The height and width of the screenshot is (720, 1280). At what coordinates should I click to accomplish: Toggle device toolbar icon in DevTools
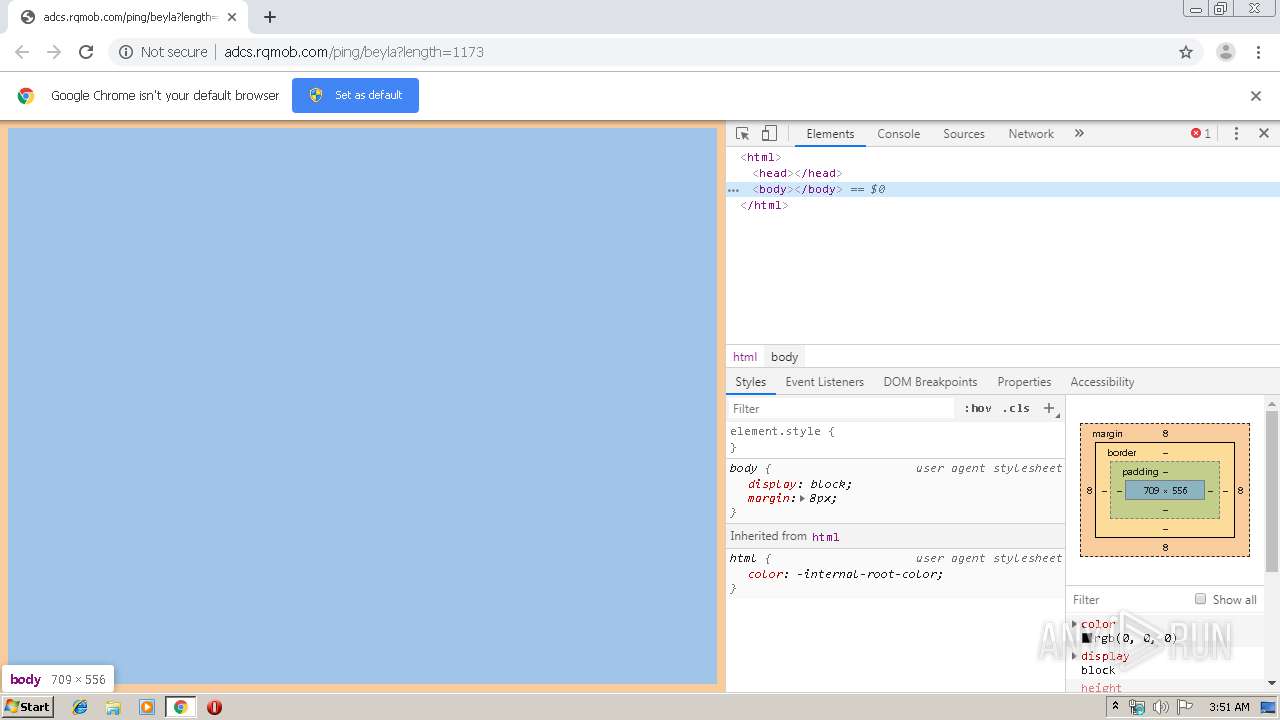click(769, 134)
